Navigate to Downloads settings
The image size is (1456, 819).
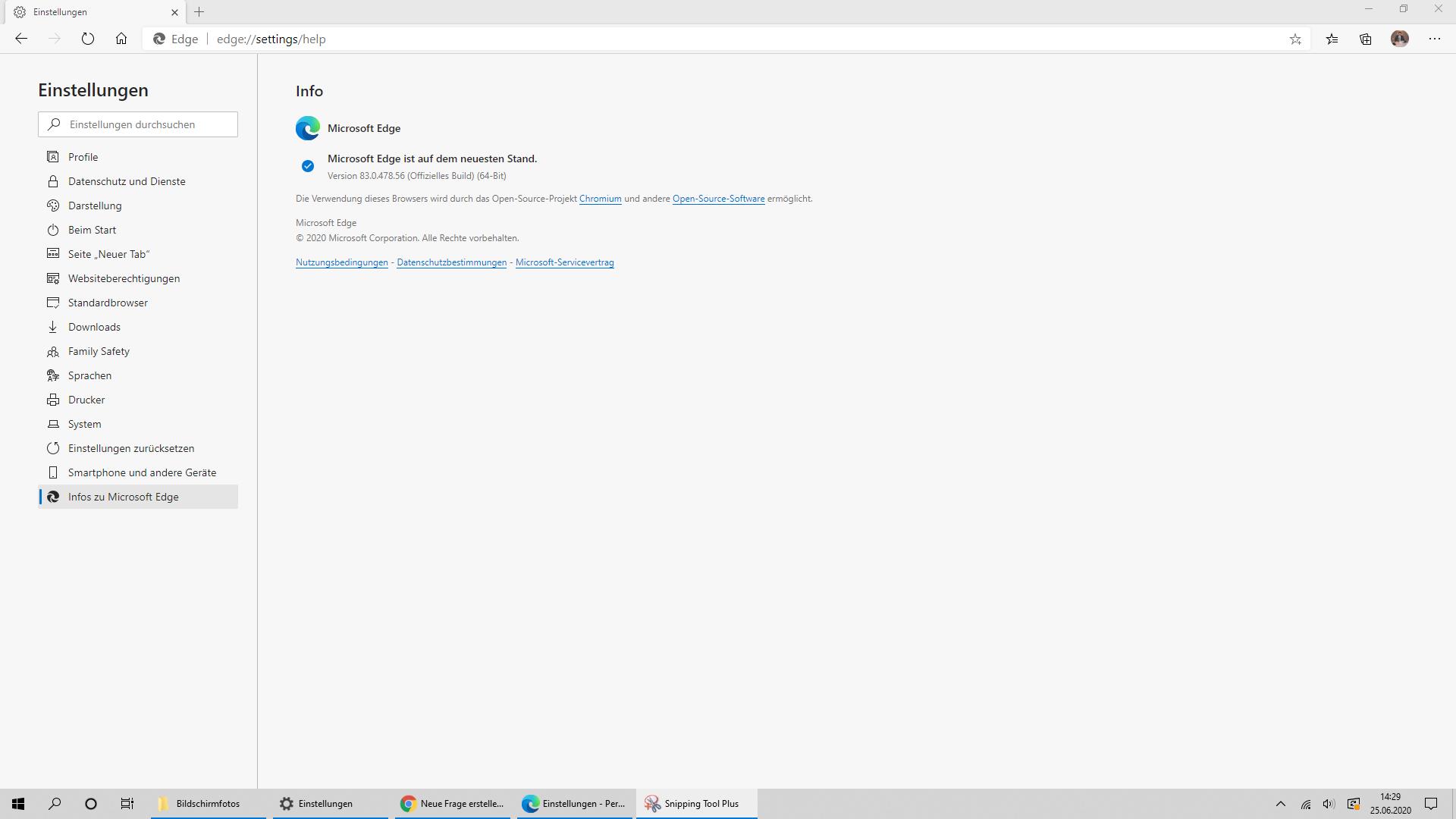tap(94, 326)
